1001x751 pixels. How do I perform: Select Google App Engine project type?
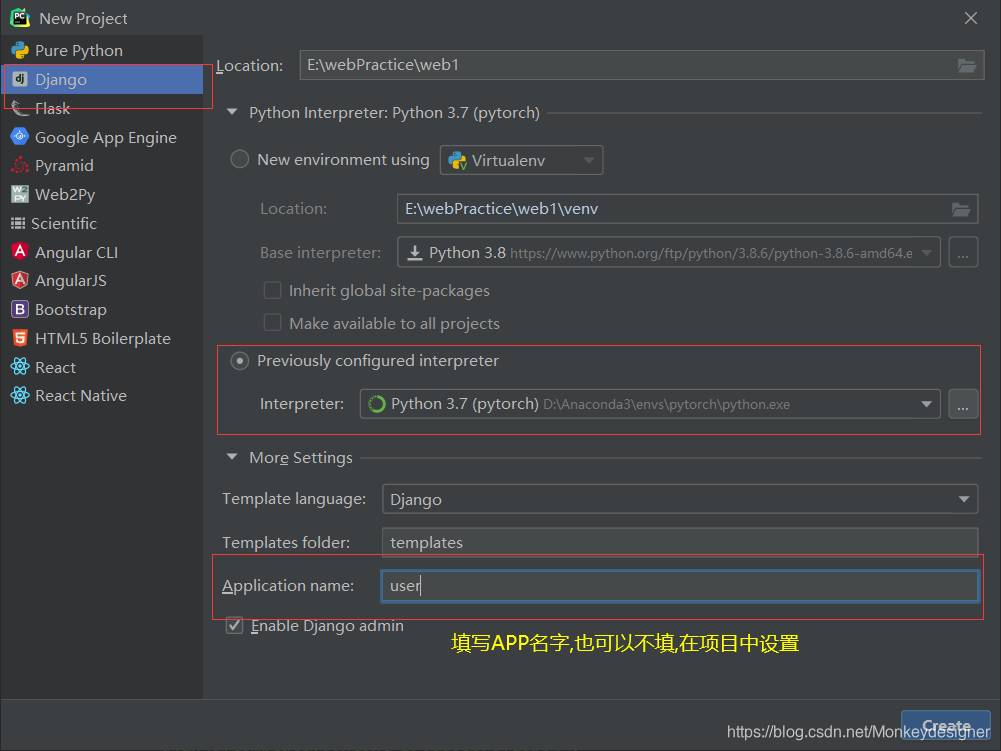coord(102,137)
